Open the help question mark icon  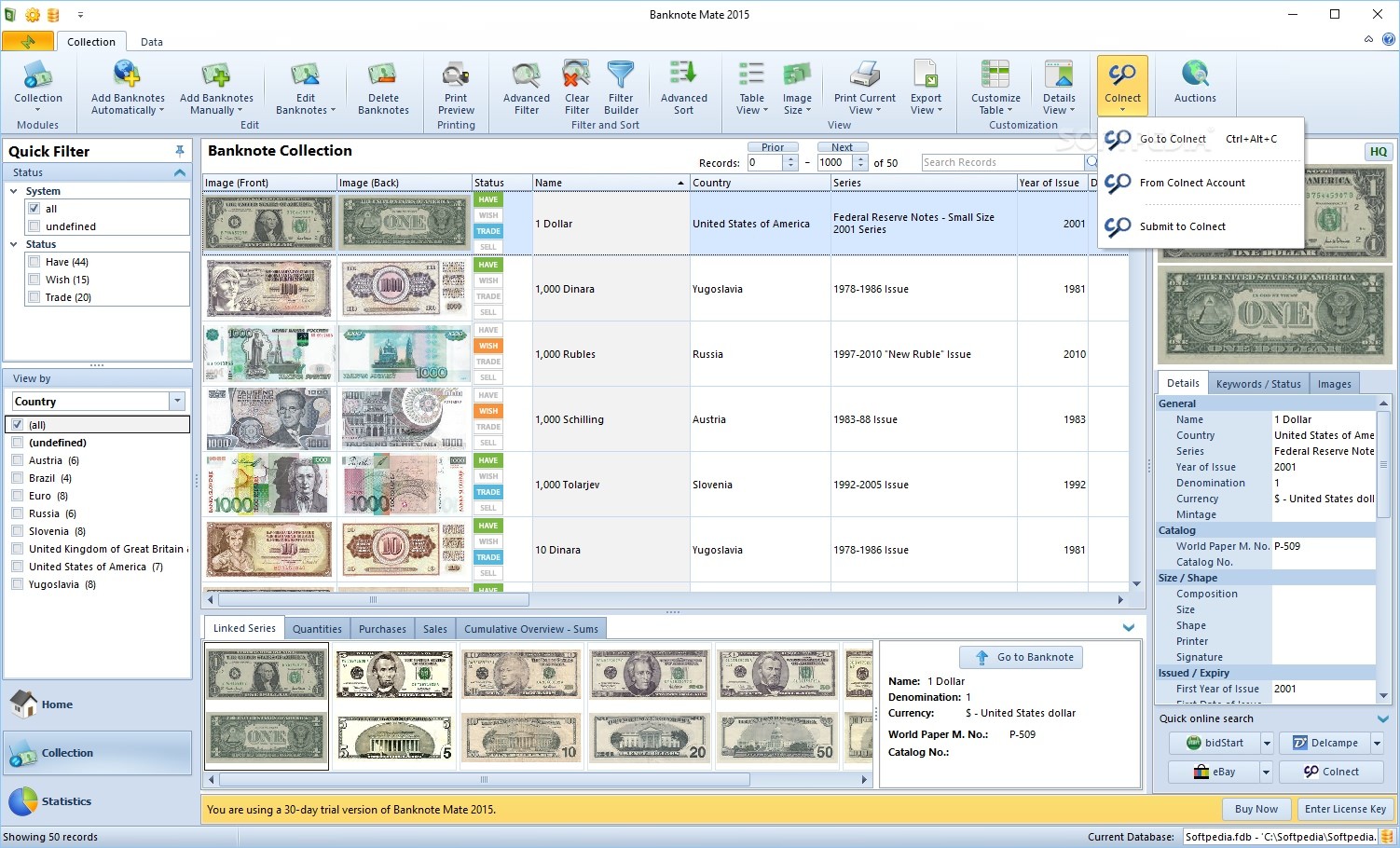(x=1389, y=40)
